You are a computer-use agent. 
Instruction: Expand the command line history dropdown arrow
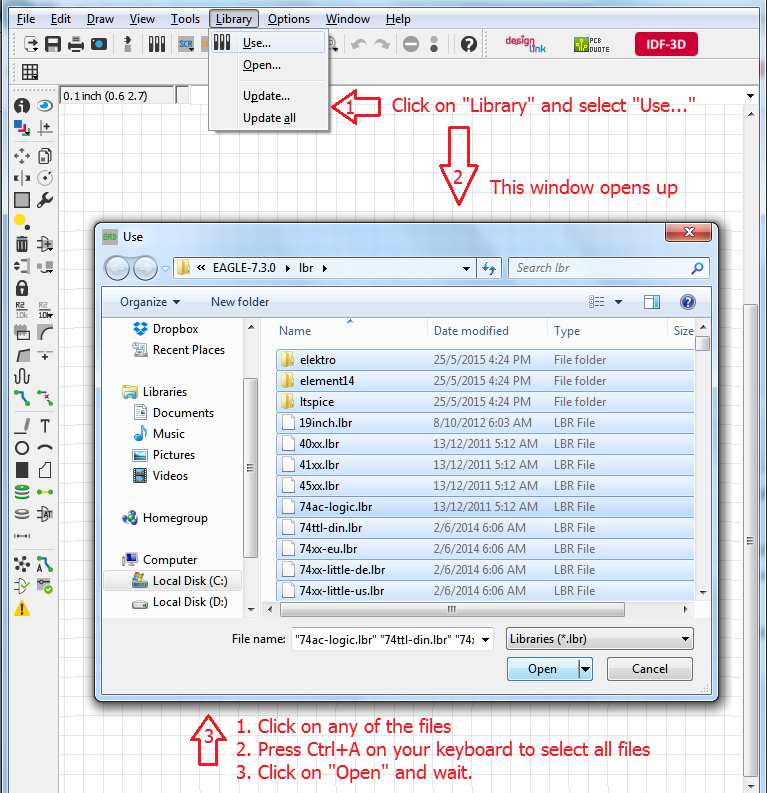pos(750,96)
